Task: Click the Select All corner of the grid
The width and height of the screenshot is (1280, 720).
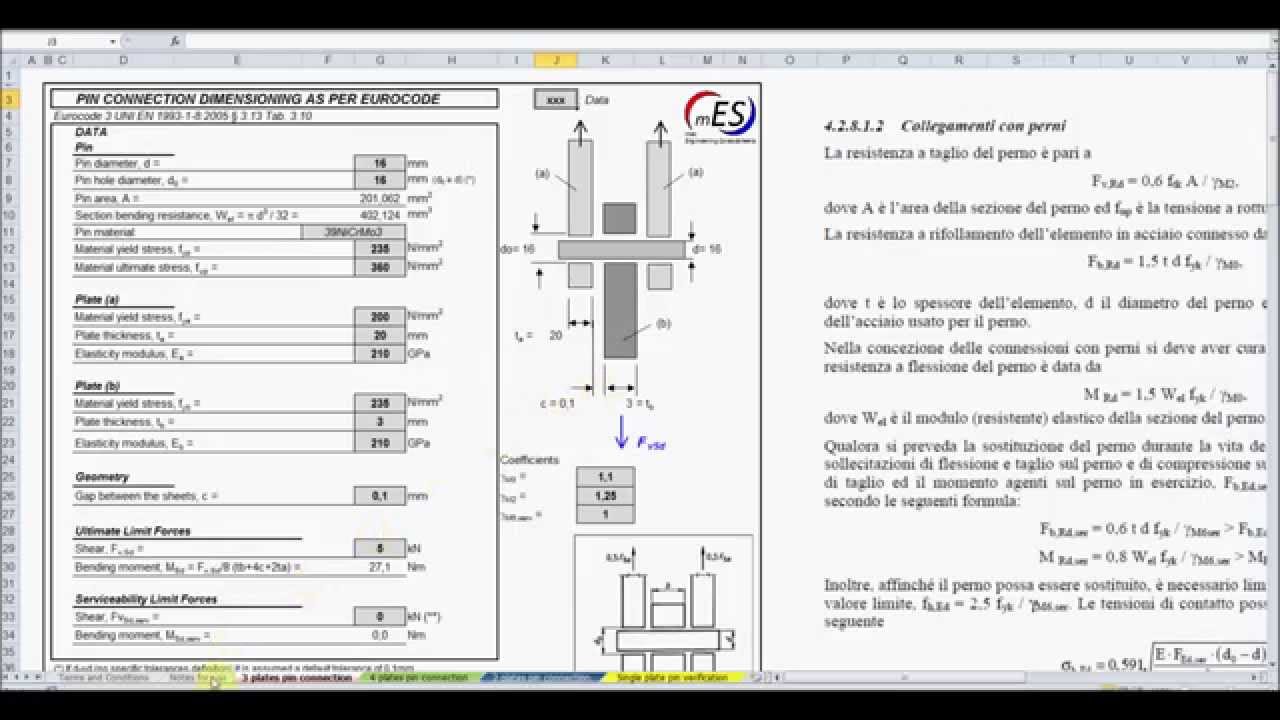Action: coord(9,61)
